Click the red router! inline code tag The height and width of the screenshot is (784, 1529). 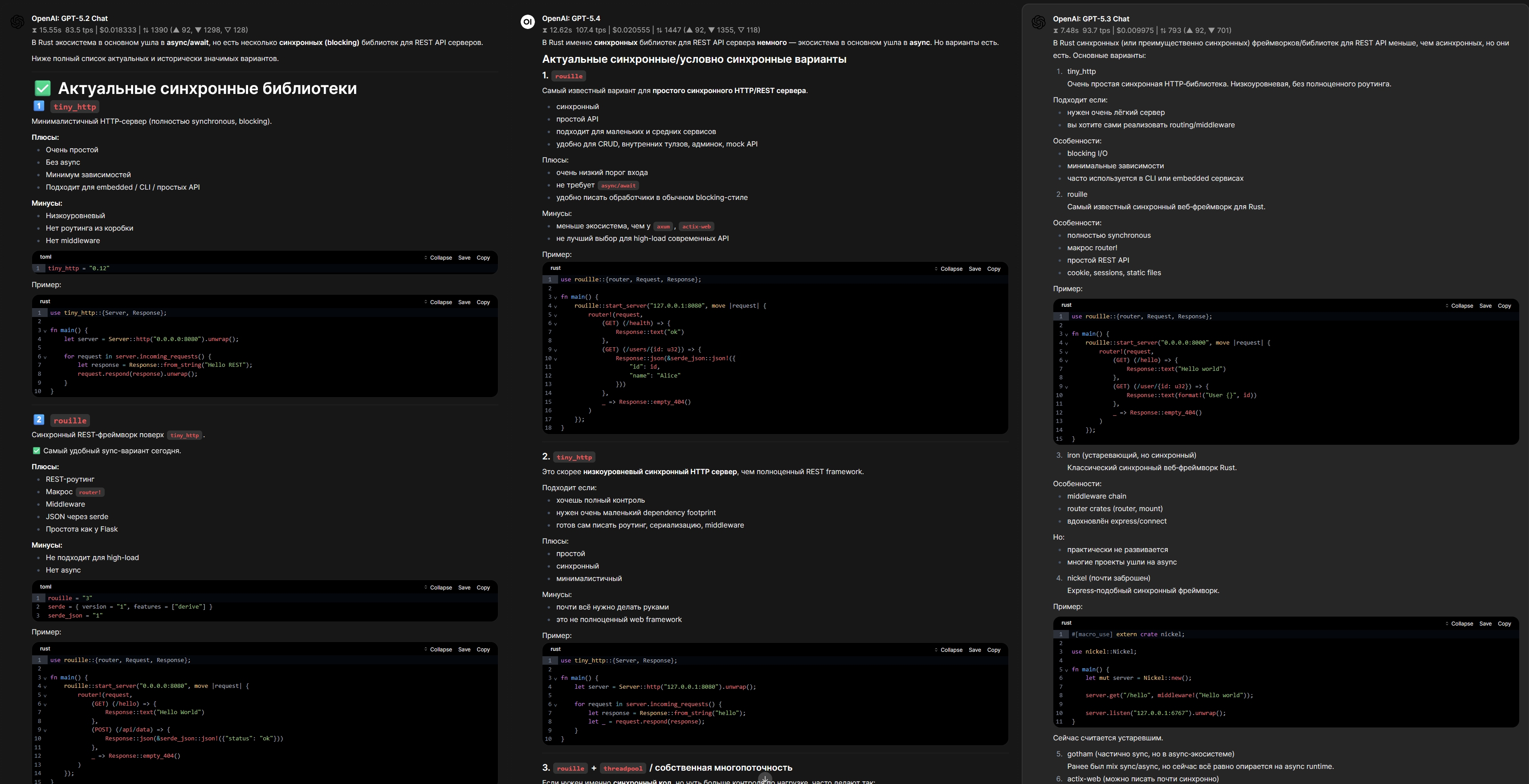[x=90, y=492]
